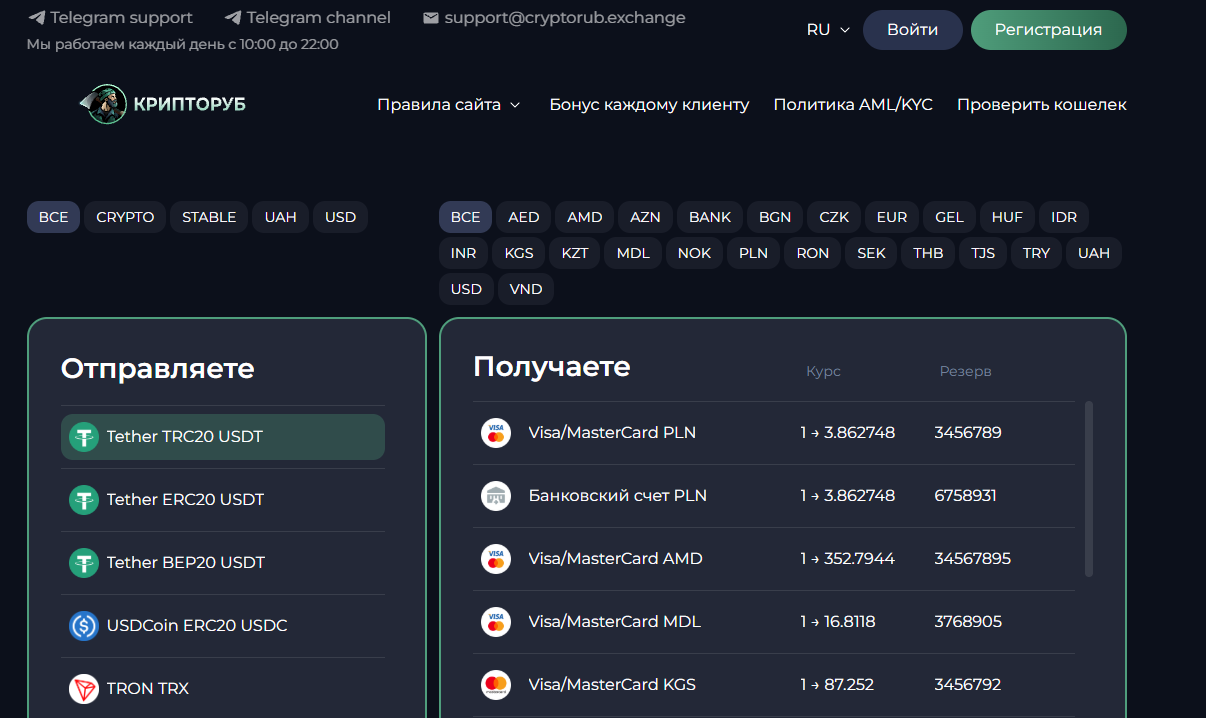
Task: Click the Tether BEP20 USDT coin icon
Action: tap(84, 562)
